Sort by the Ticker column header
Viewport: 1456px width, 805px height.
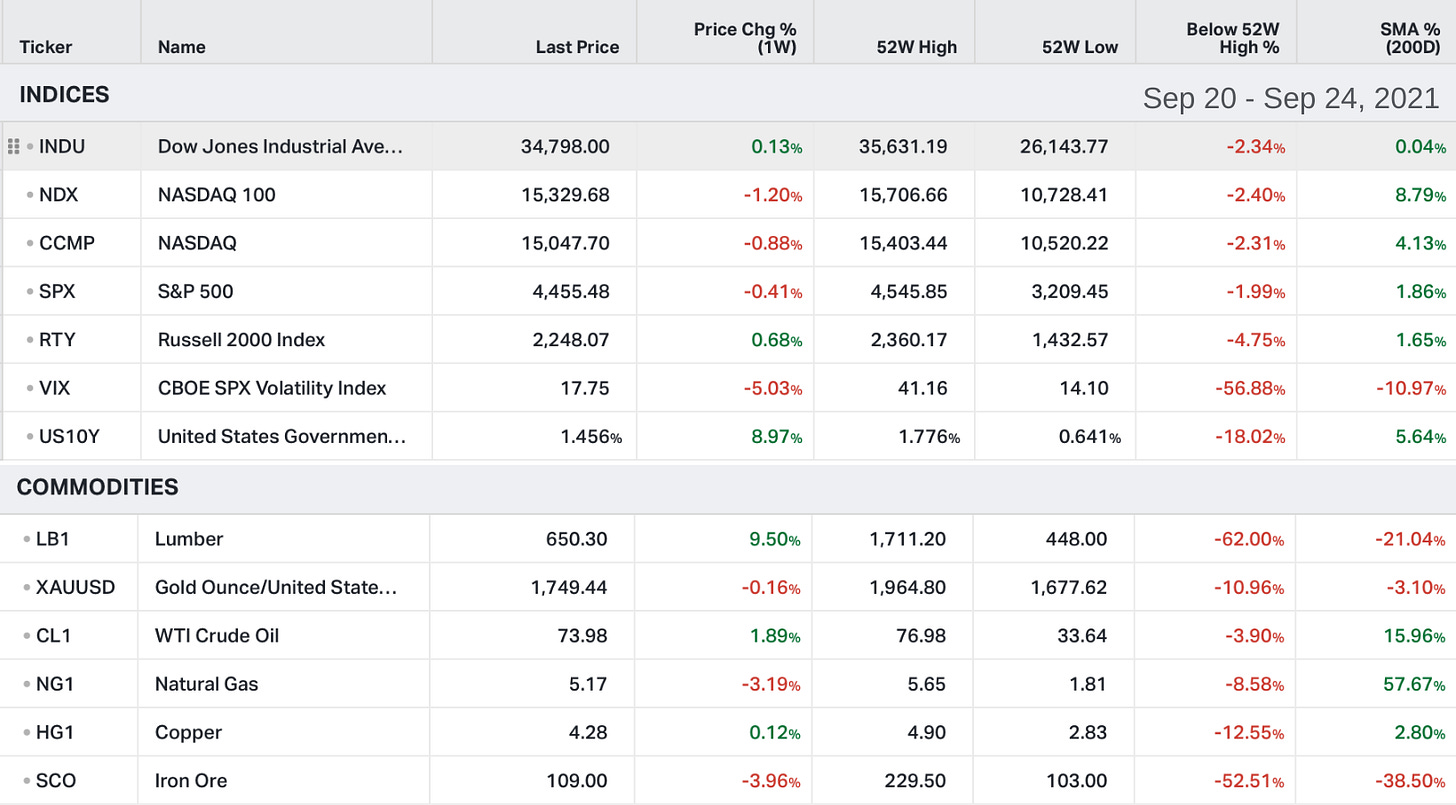[46, 47]
